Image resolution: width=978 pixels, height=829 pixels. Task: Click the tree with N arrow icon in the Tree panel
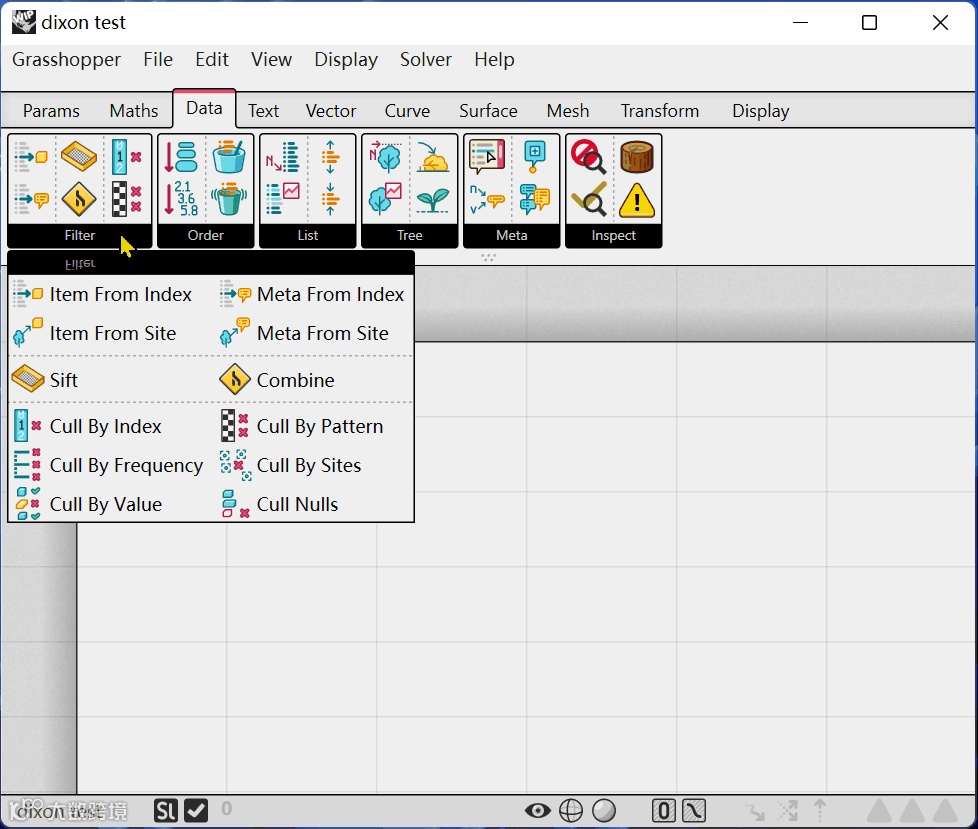tap(385, 157)
